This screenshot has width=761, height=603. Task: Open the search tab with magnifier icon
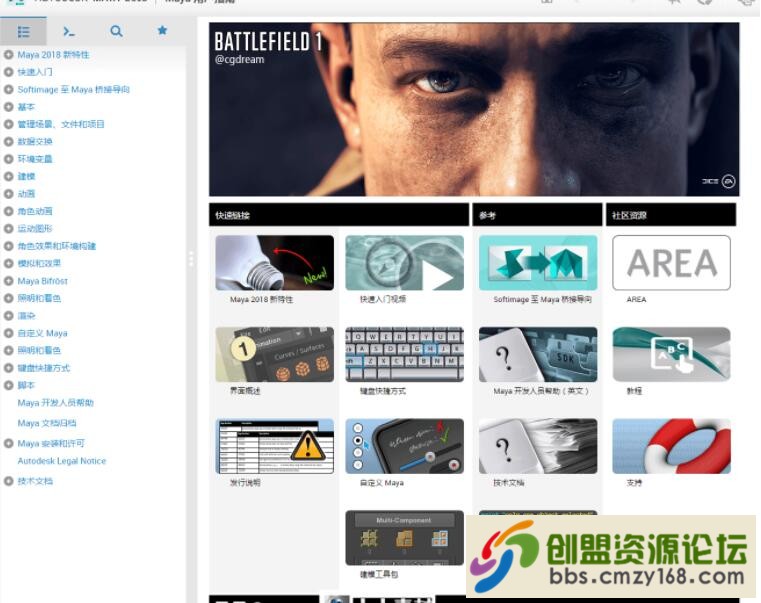(116, 32)
